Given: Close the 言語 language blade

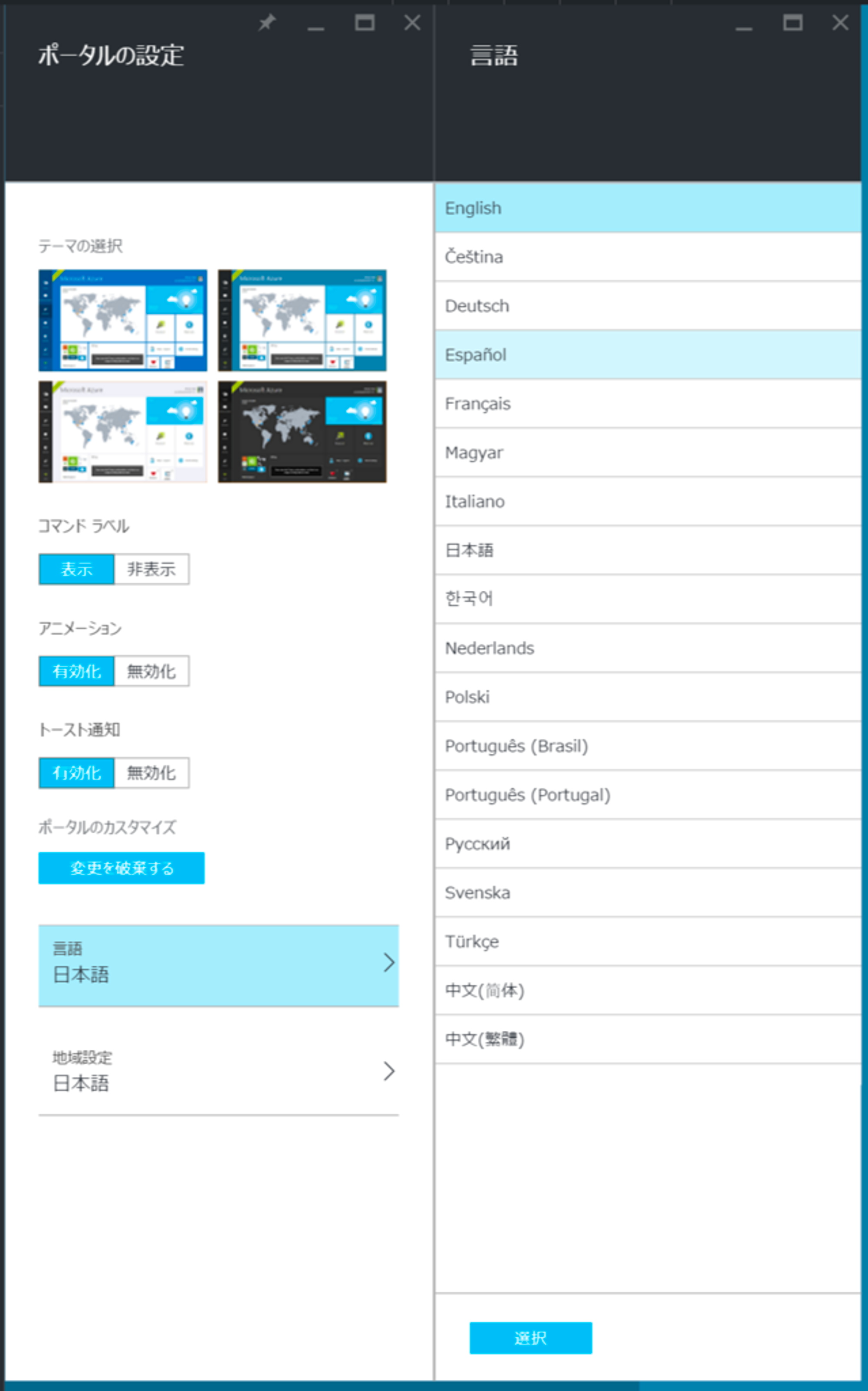Looking at the screenshot, I should click(841, 23).
